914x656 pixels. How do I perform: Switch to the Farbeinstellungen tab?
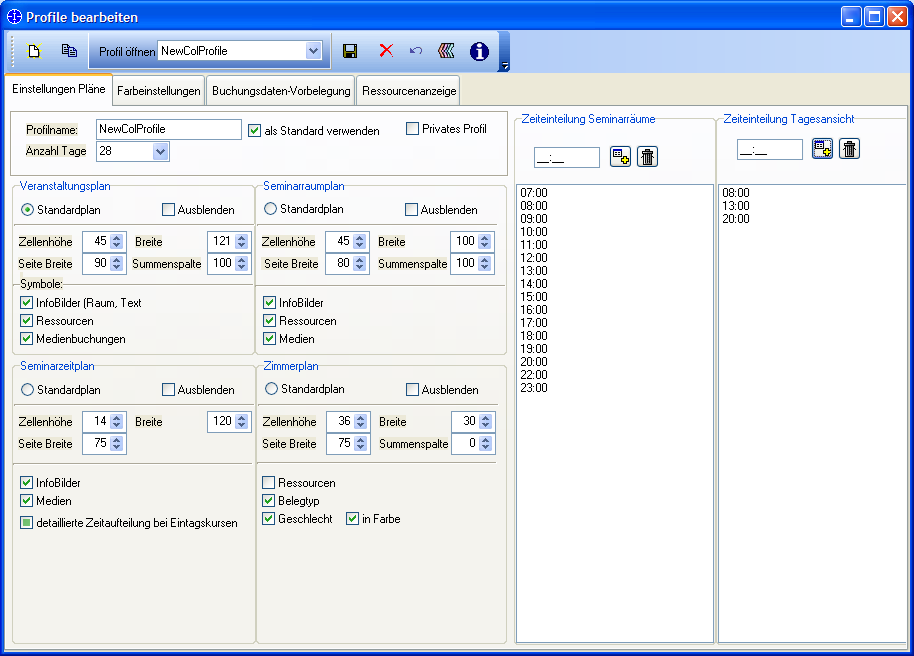(x=159, y=90)
